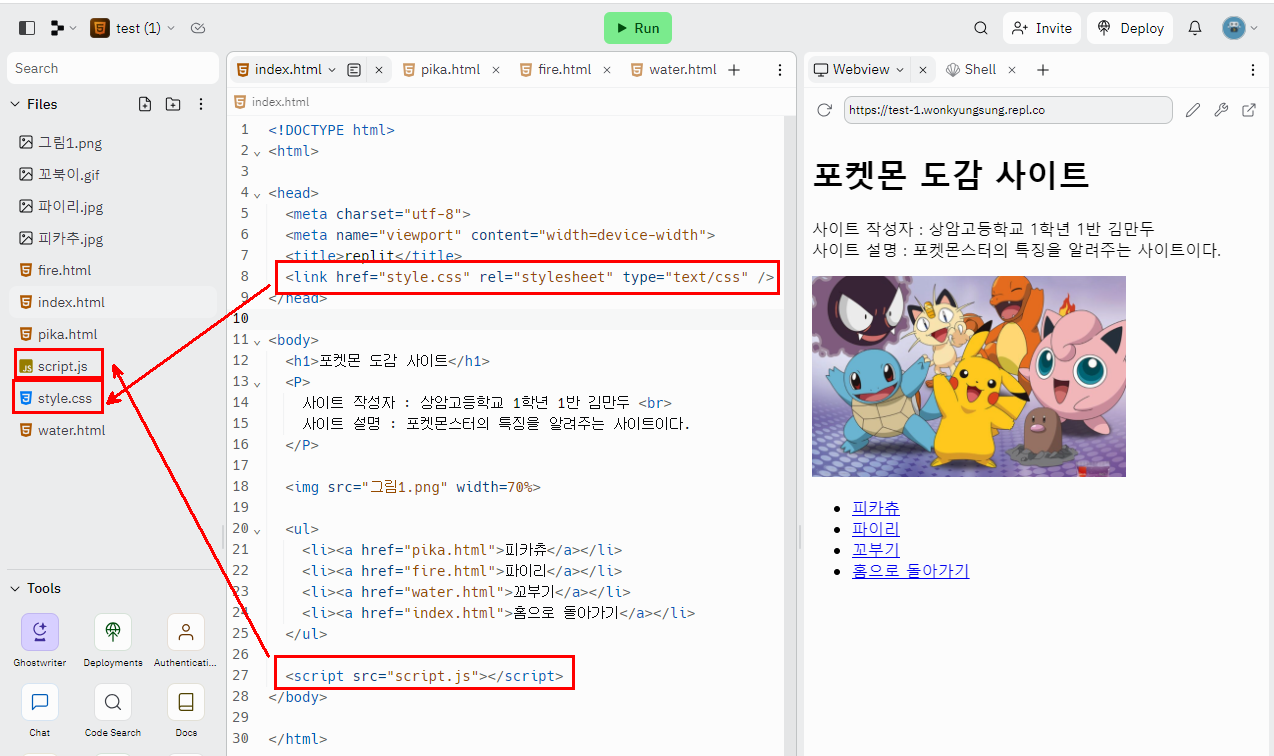The width and height of the screenshot is (1274, 756).
Task: Fold the ul tag at line 20
Action: [257, 530]
